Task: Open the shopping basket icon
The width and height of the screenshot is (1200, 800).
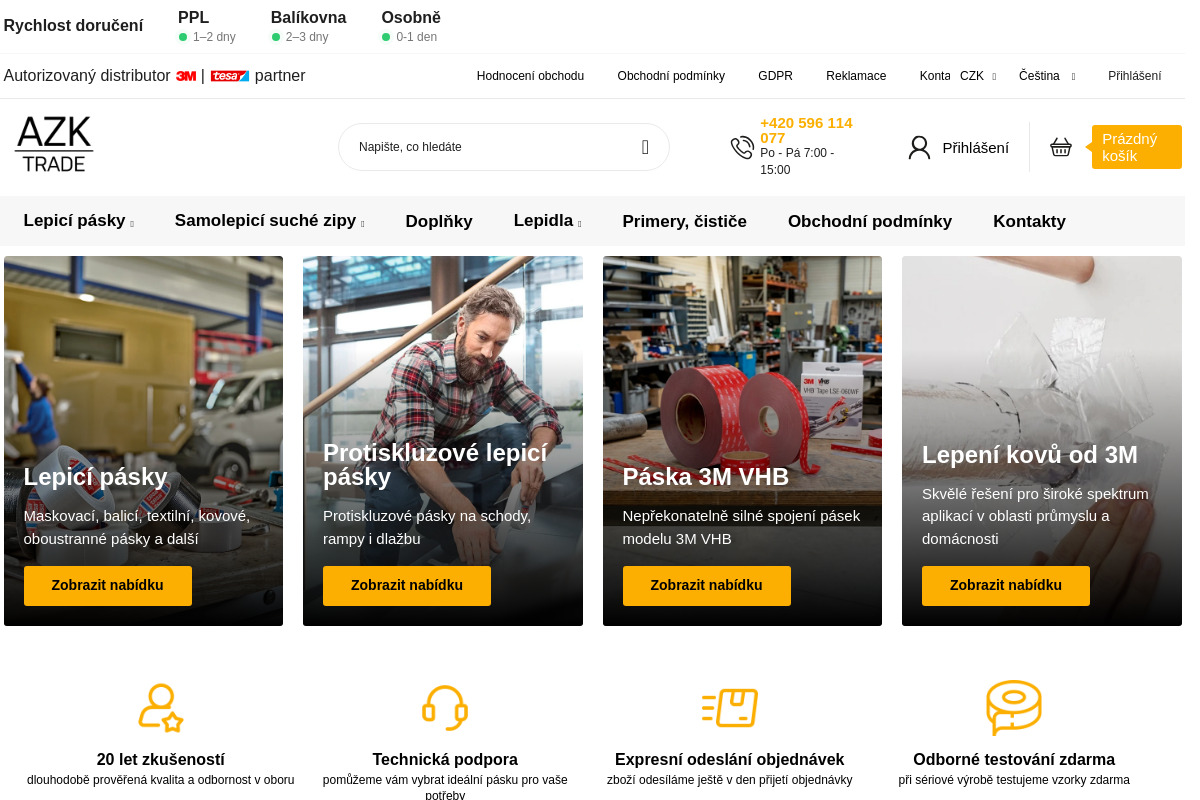Action: click(1061, 147)
